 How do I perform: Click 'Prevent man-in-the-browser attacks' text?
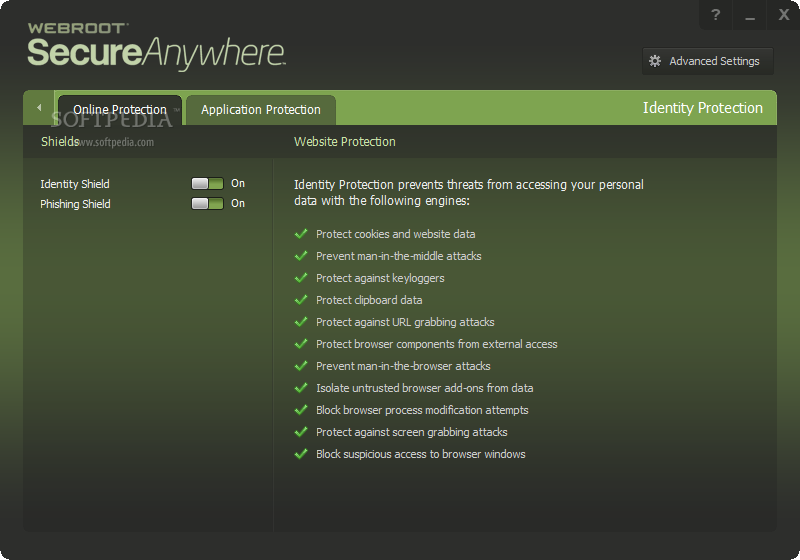point(403,366)
